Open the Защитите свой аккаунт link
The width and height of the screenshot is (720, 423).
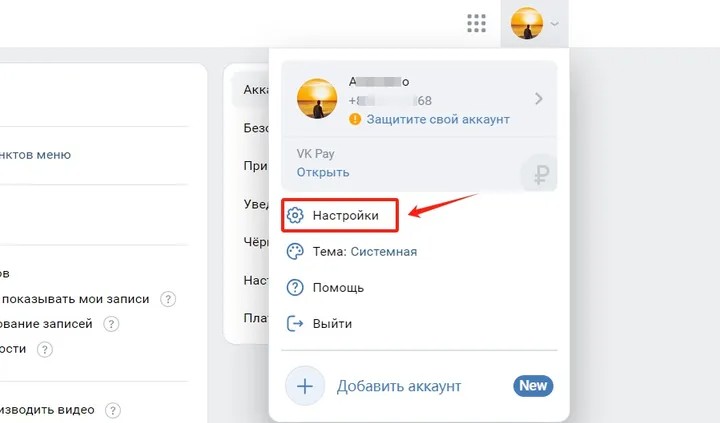(438, 119)
